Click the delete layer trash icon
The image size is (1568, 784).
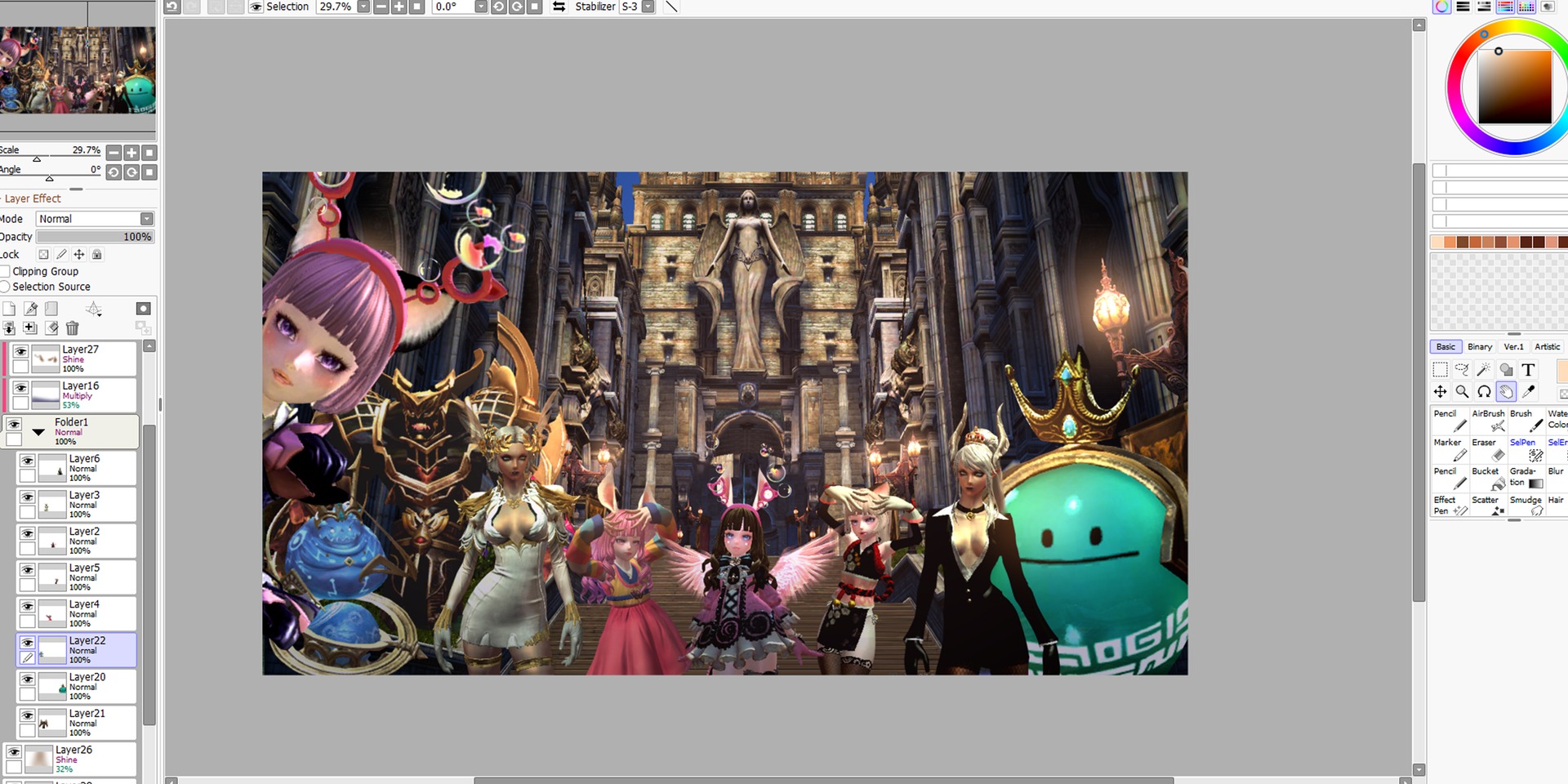point(72,328)
